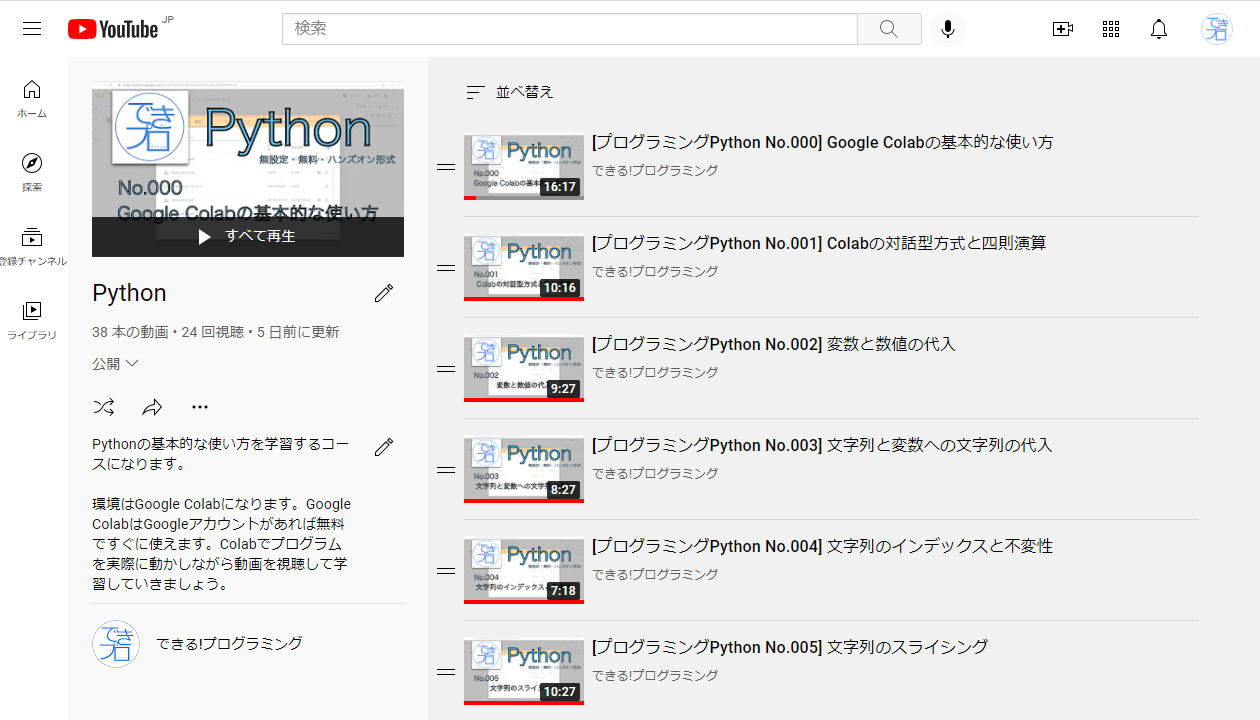The height and width of the screenshot is (720, 1260).
Task: Open No.001 Colabの対話型方式と四則演算 title
Action: [x=819, y=243]
